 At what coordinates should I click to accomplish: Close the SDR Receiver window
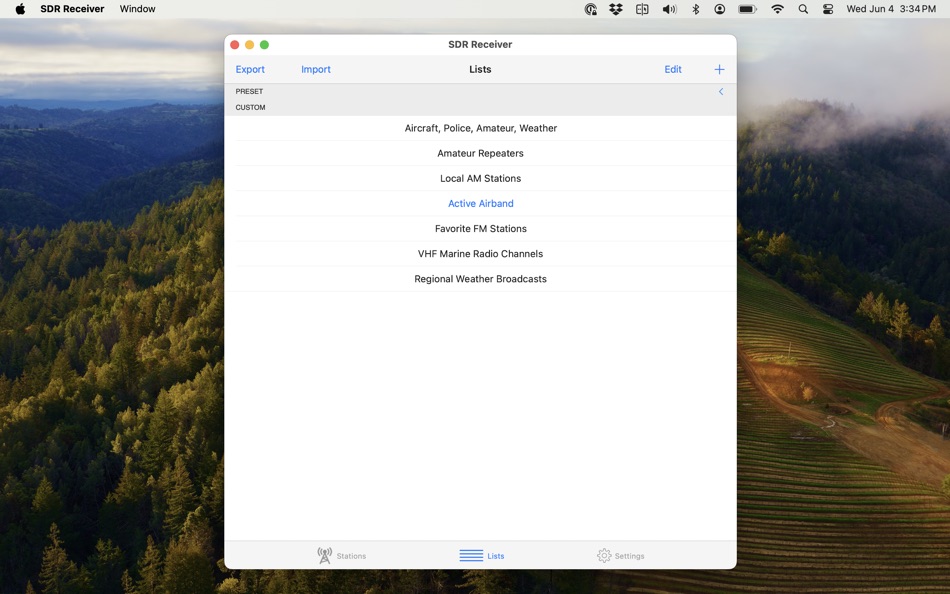[234, 45]
